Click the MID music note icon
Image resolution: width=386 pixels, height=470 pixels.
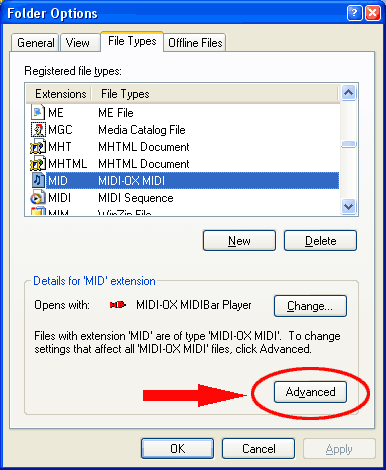(38, 181)
